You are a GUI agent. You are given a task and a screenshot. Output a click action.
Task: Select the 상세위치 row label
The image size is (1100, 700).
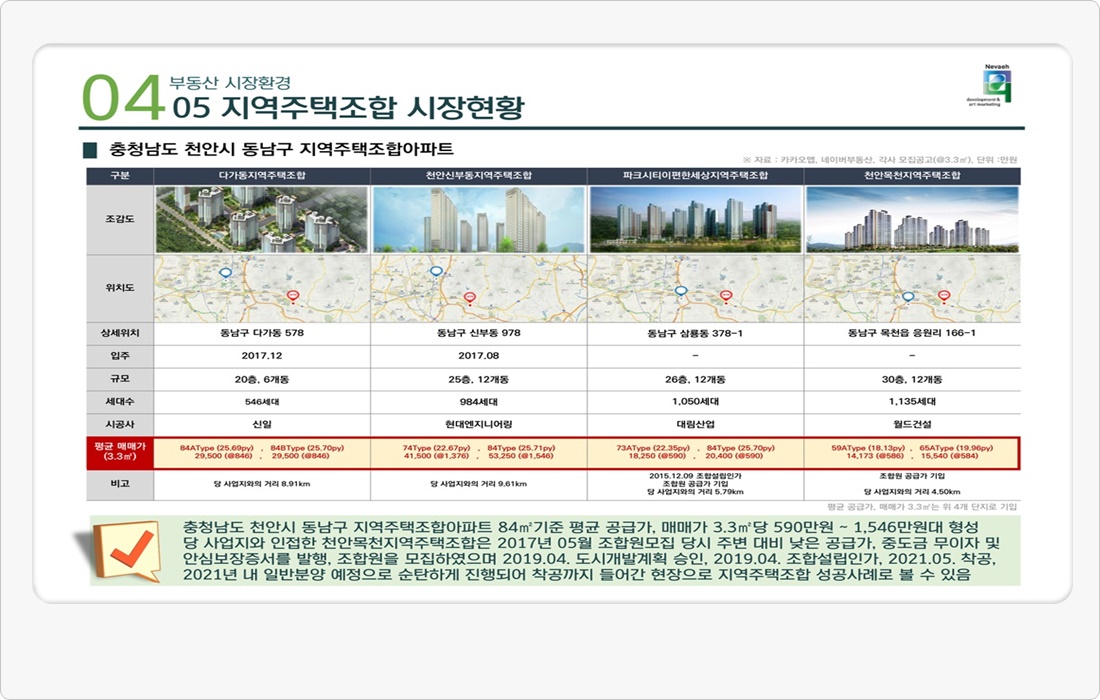(120, 333)
